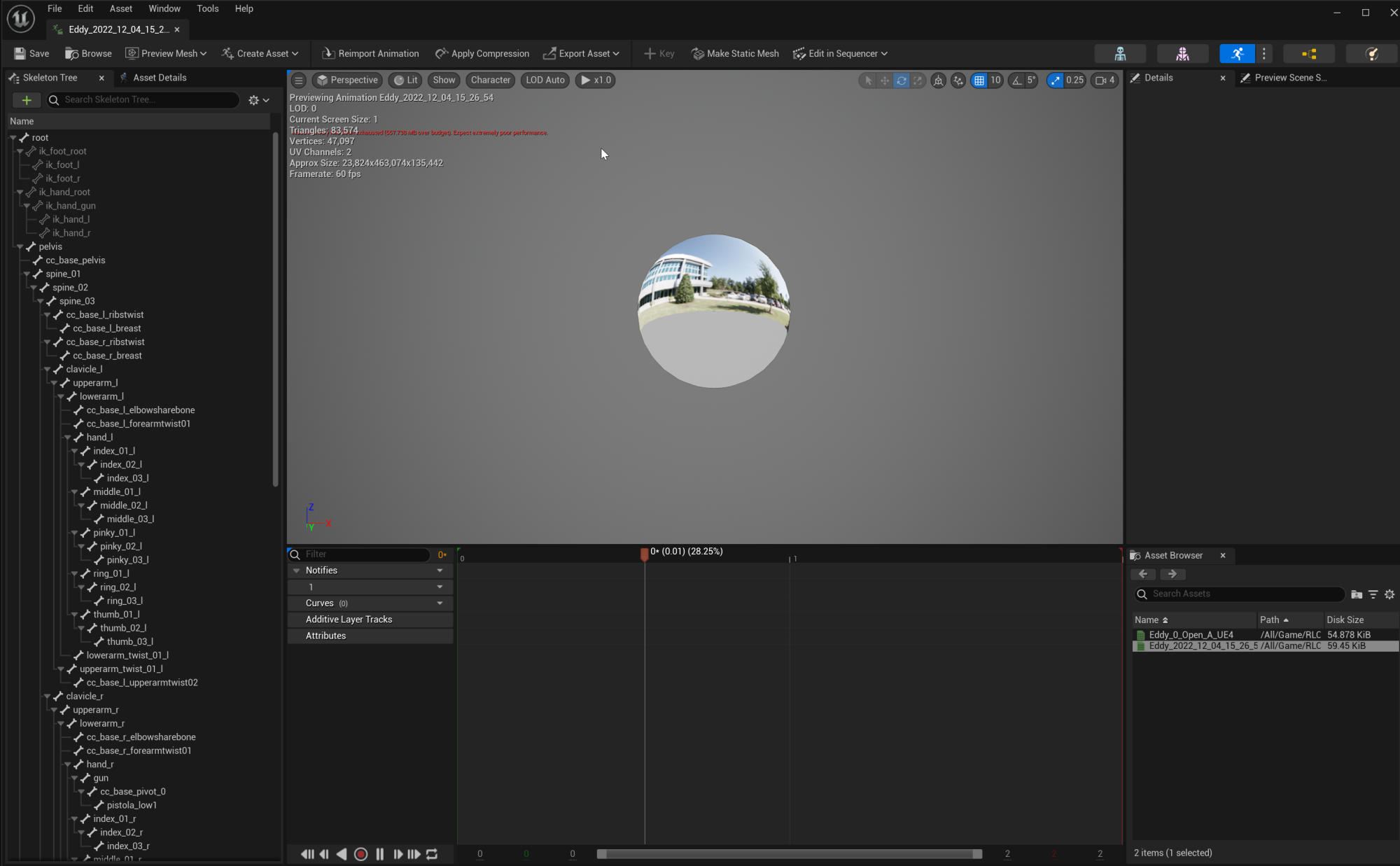The width and height of the screenshot is (1400, 866).
Task: Open the Create Asset dropdown
Action: 260,53
